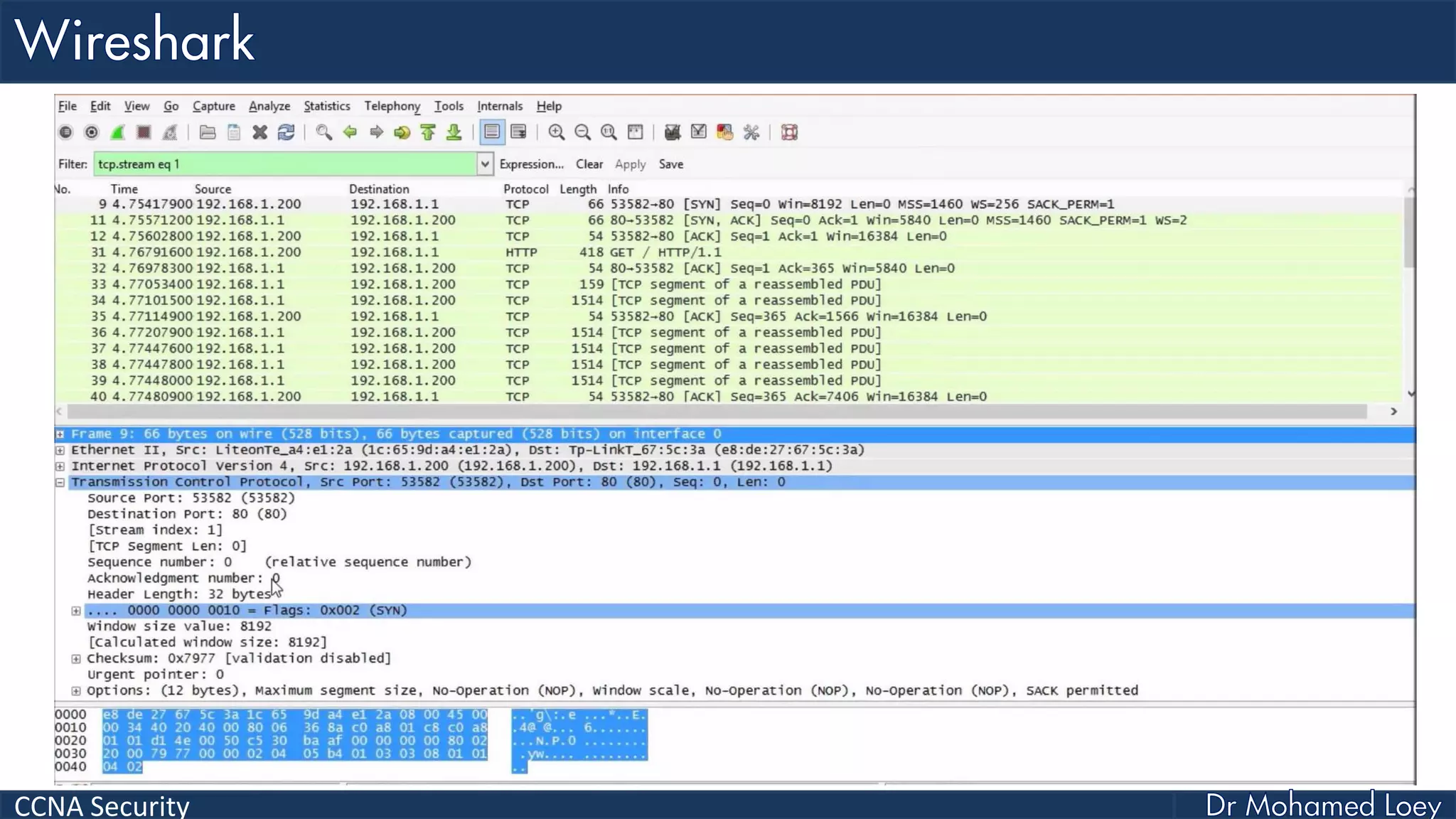Collapse the Transmission Control Protocol tree

pos(60,482)
